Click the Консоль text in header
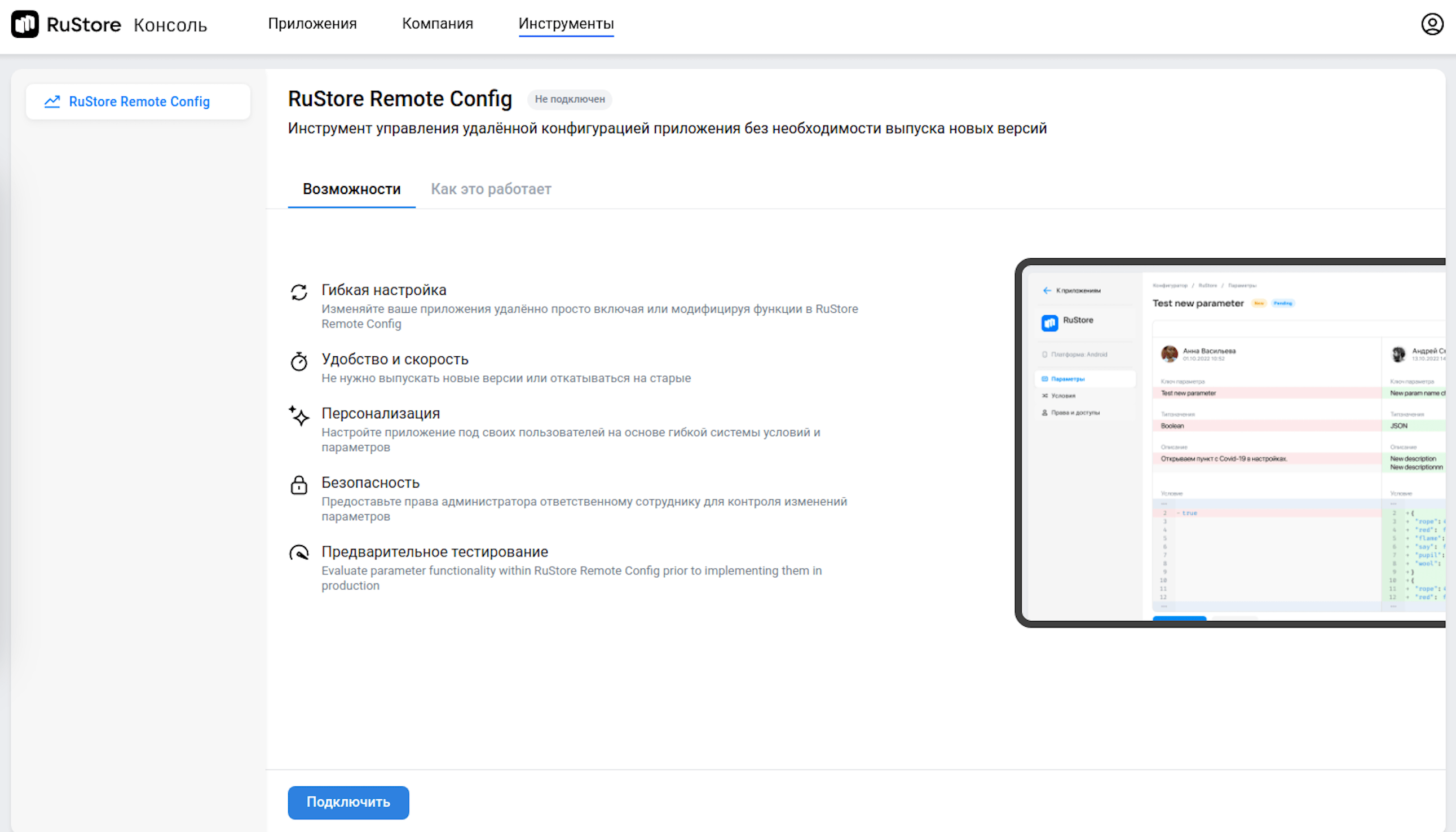The height and width of the screenshot is (832, 1456). click(170, 25)
